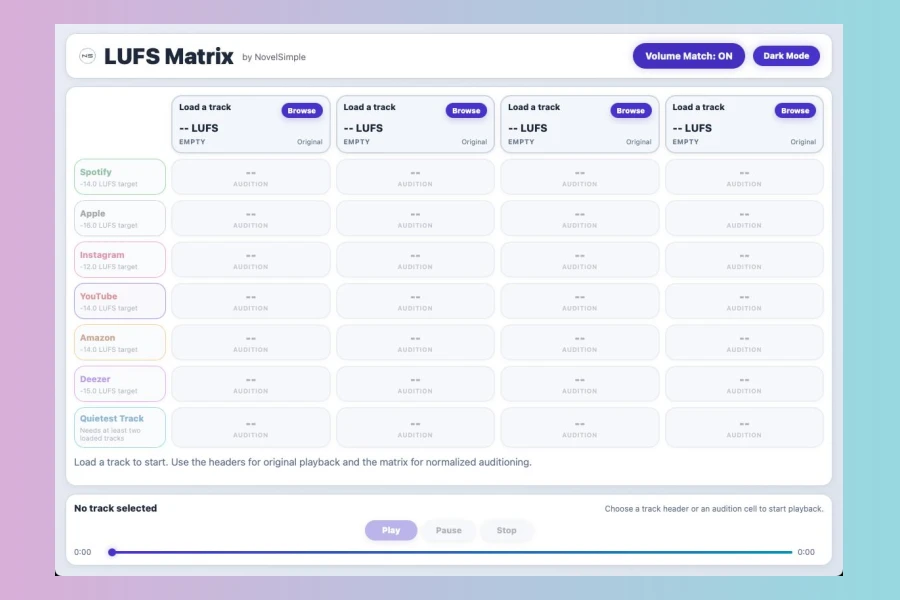This screenshot has height=600, width=900.
Task: Browse for a file in first track
Action: pyautogui.click(x=301, y=111)
